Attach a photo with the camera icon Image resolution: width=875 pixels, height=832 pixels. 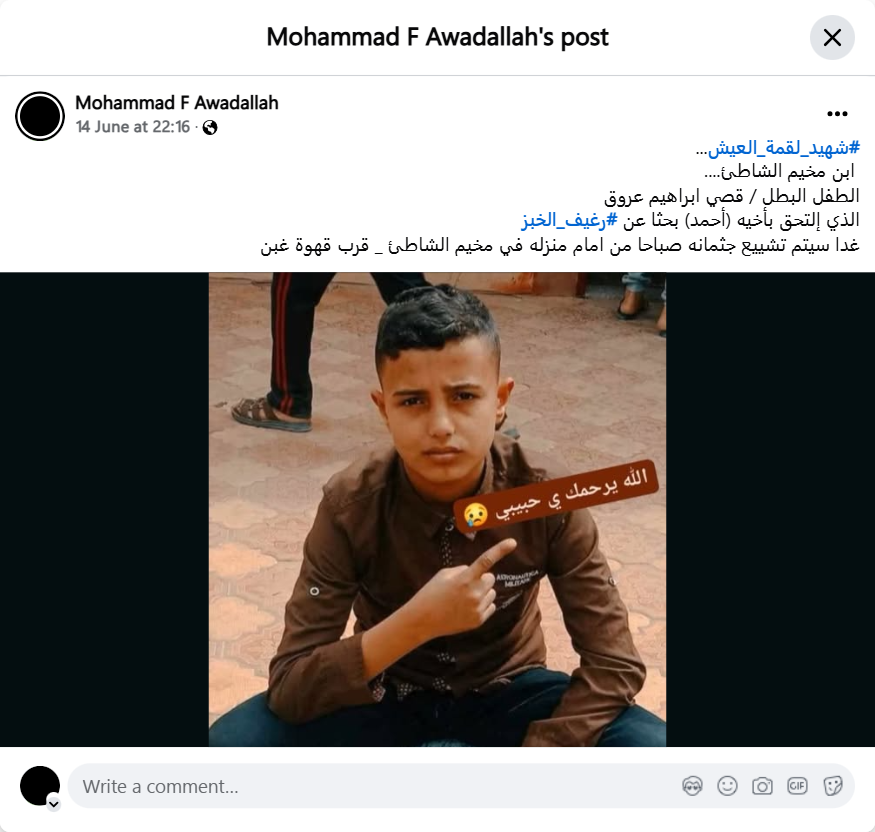[x=762, y=786]
